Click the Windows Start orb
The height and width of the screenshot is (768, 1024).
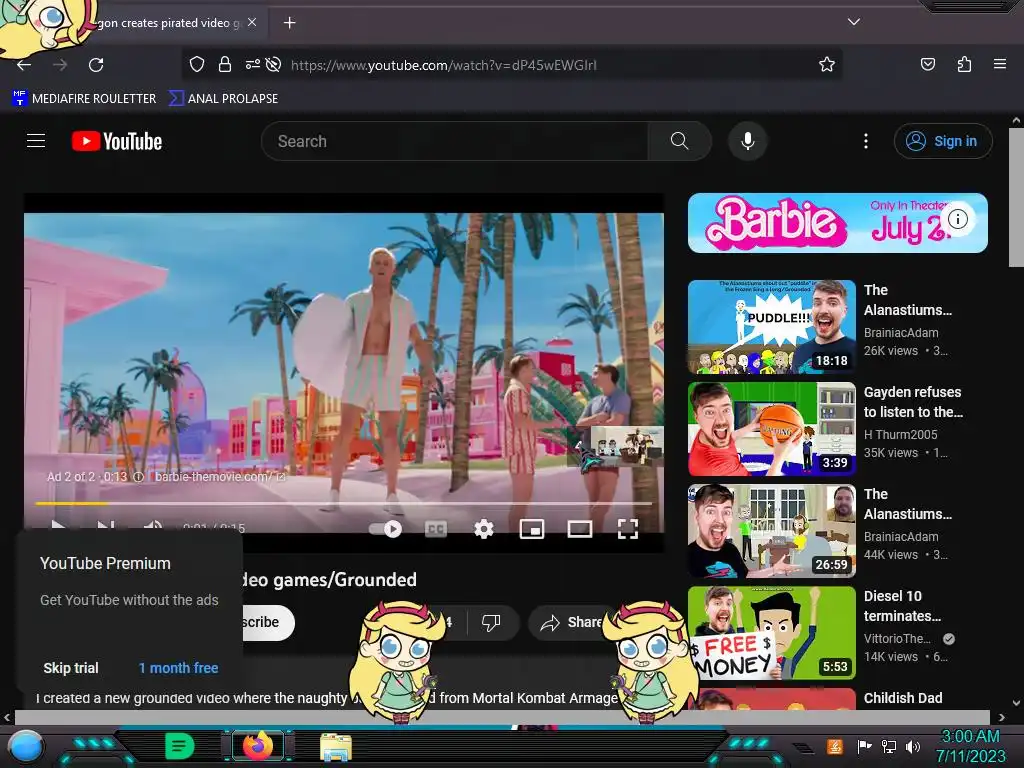pos(25,747)
